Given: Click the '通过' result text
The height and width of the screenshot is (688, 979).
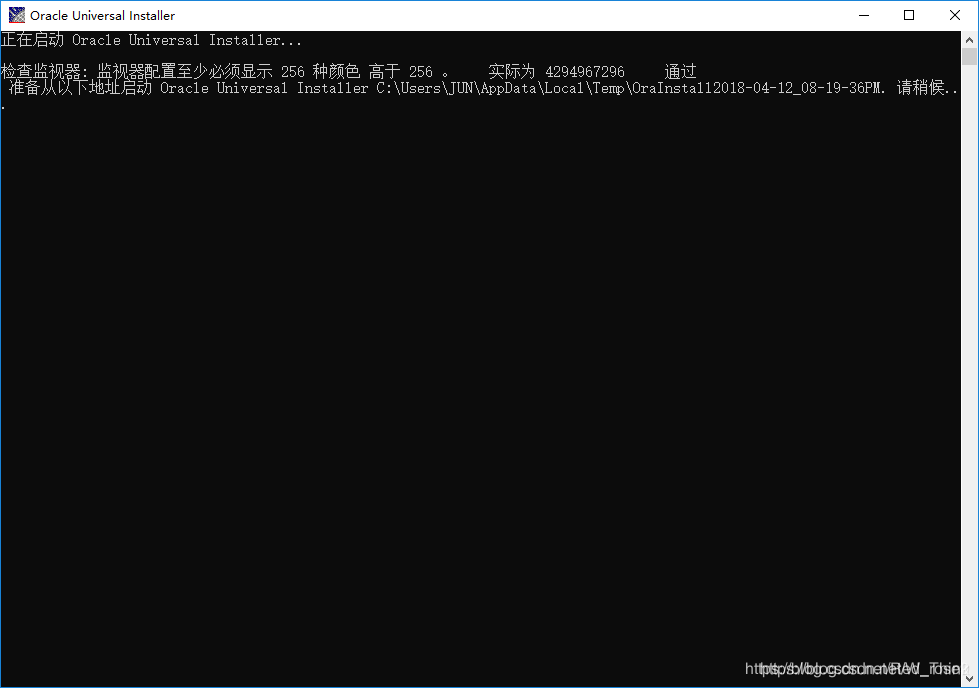Looking at the screenshot, I should coord(680,72).
